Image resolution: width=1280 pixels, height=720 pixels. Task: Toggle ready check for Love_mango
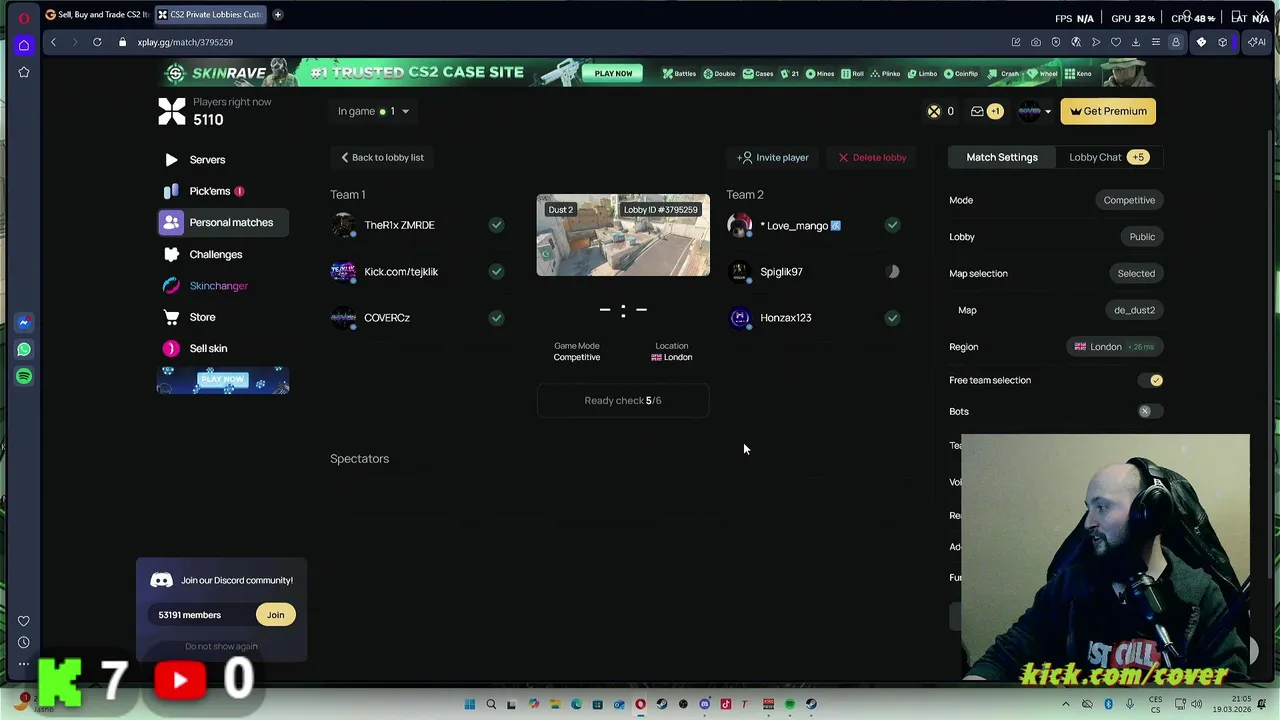pos(892,225)
